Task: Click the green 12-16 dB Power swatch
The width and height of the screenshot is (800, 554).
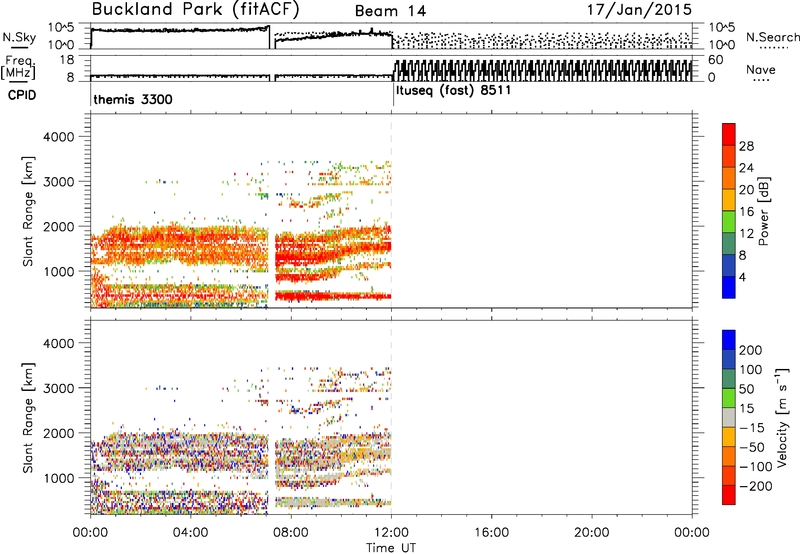Action: pos(729,222)
